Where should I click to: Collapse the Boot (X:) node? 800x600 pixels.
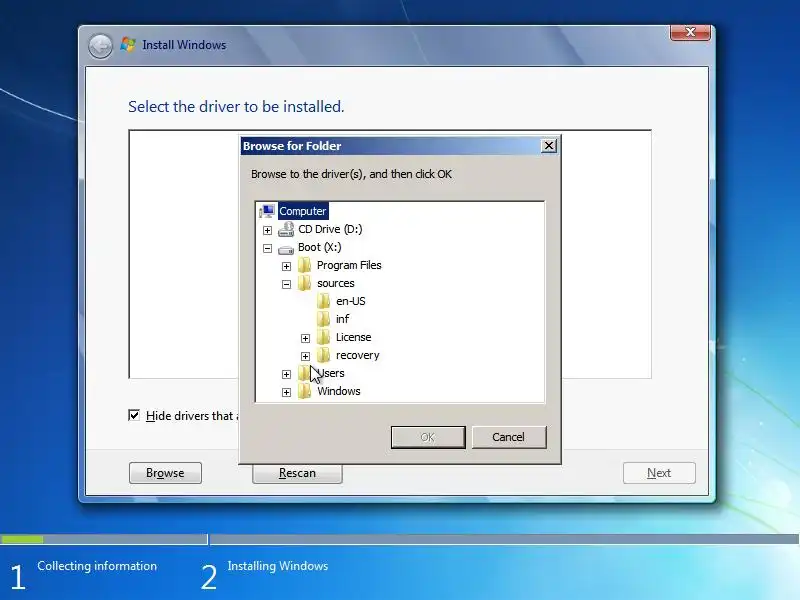click(x=267, y=248)
